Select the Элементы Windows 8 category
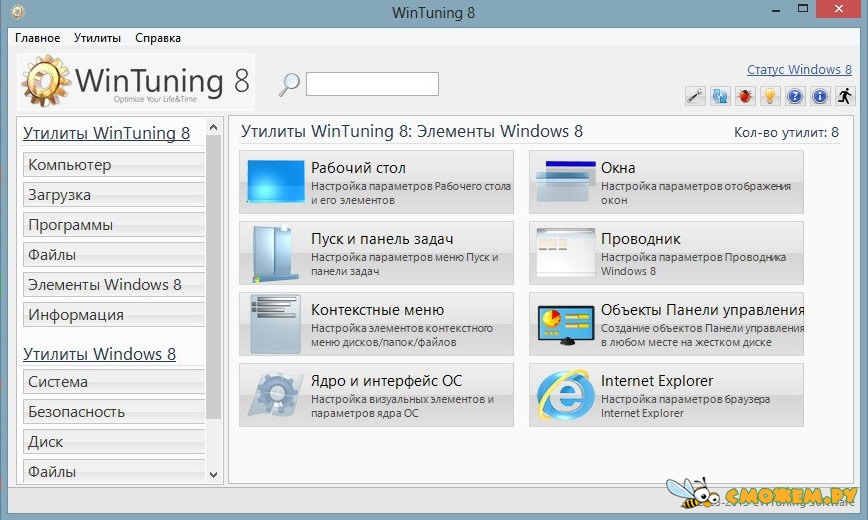The image size is (868, 520). [x=114, y=285]
